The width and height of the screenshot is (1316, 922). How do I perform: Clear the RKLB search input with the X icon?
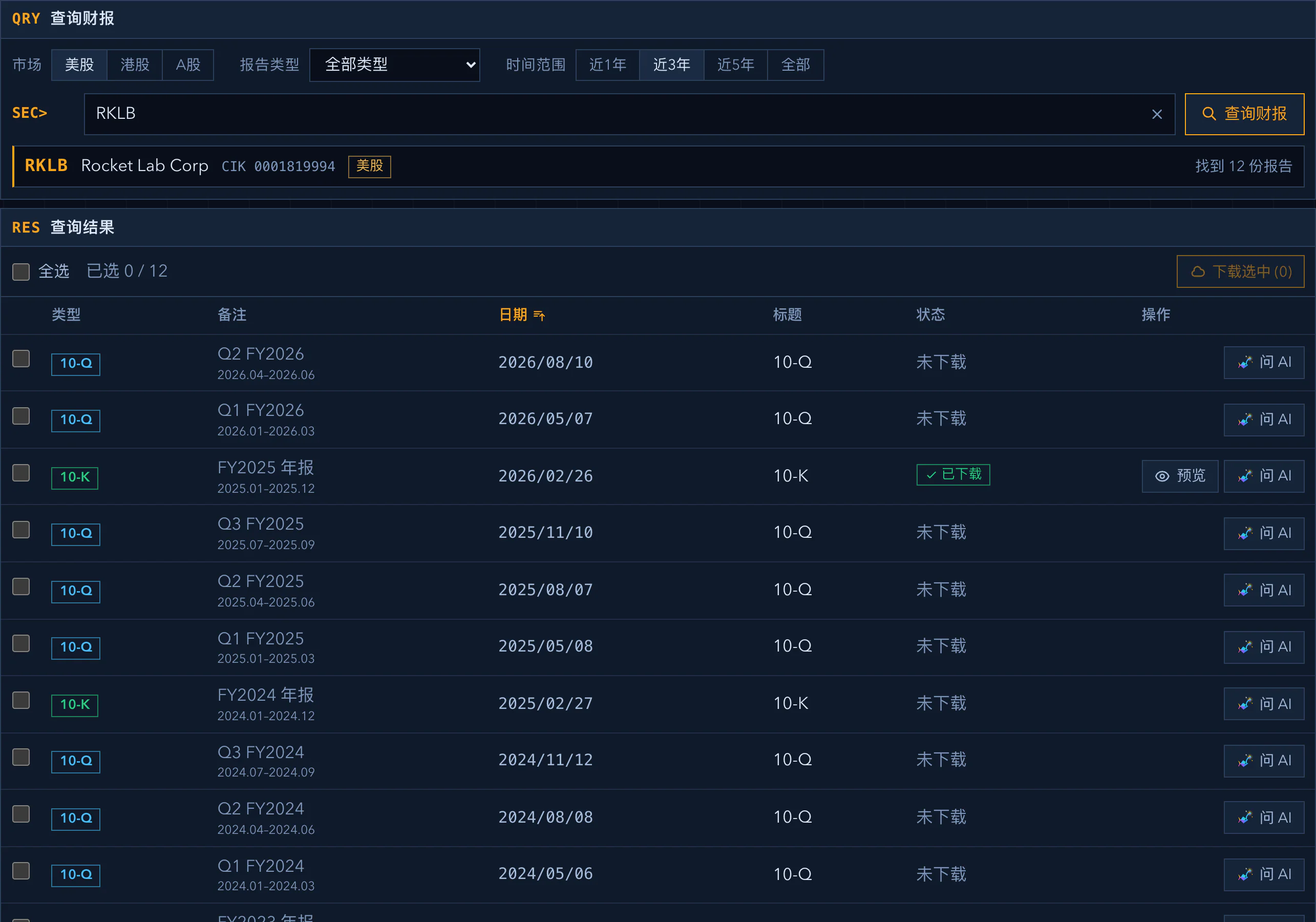click(1157, 114)
